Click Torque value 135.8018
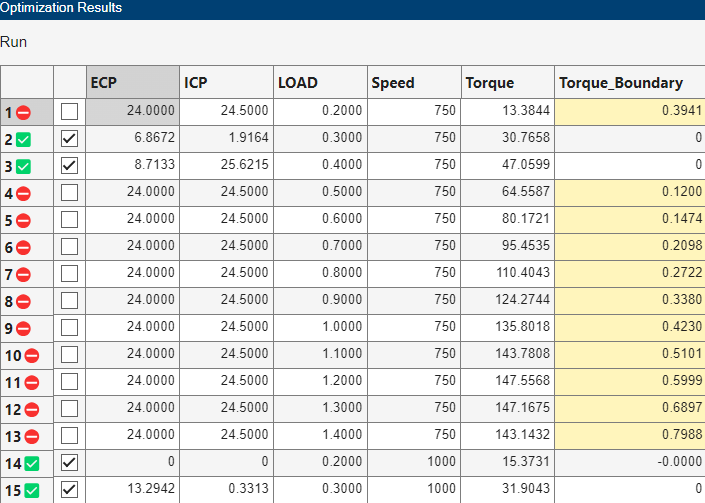The height and width of the screenshot is (503, 705). [523, 326]
